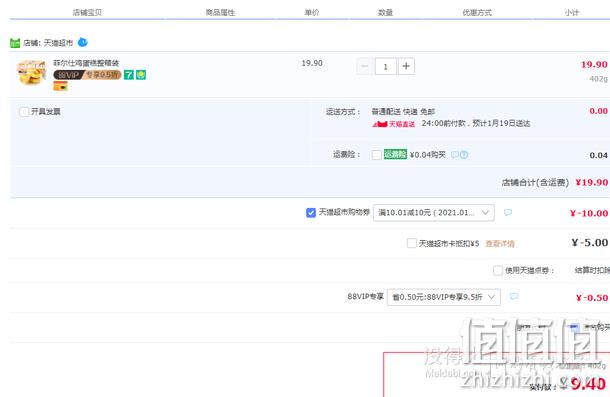This screenshot has height=397, width=610.
Task: Click the 商品属性 column header
Action: point(220,12)
